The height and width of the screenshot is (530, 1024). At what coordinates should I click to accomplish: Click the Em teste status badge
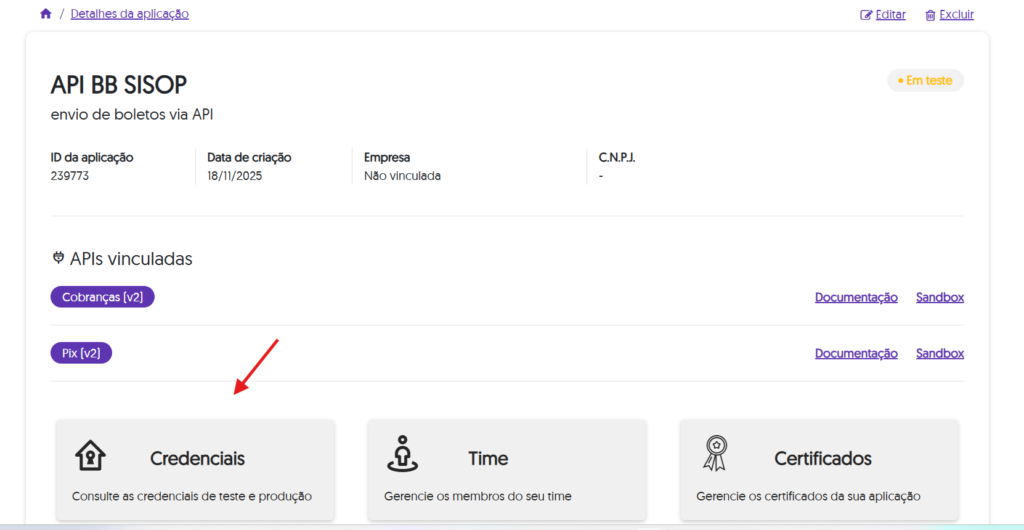tap(925, 80)
